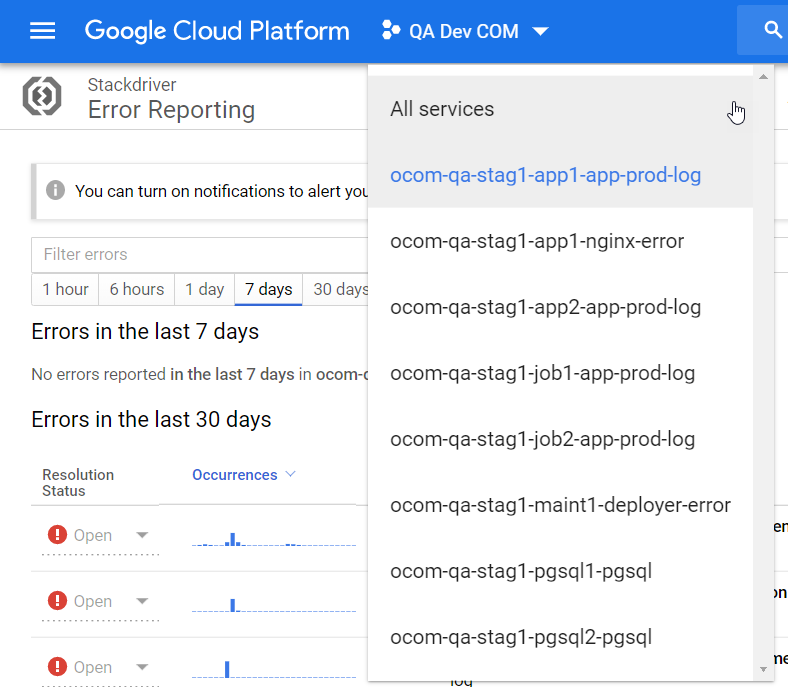The image size is (788, 687).
Task: Sort by the Occurrences column header
Action: (235, 475)
